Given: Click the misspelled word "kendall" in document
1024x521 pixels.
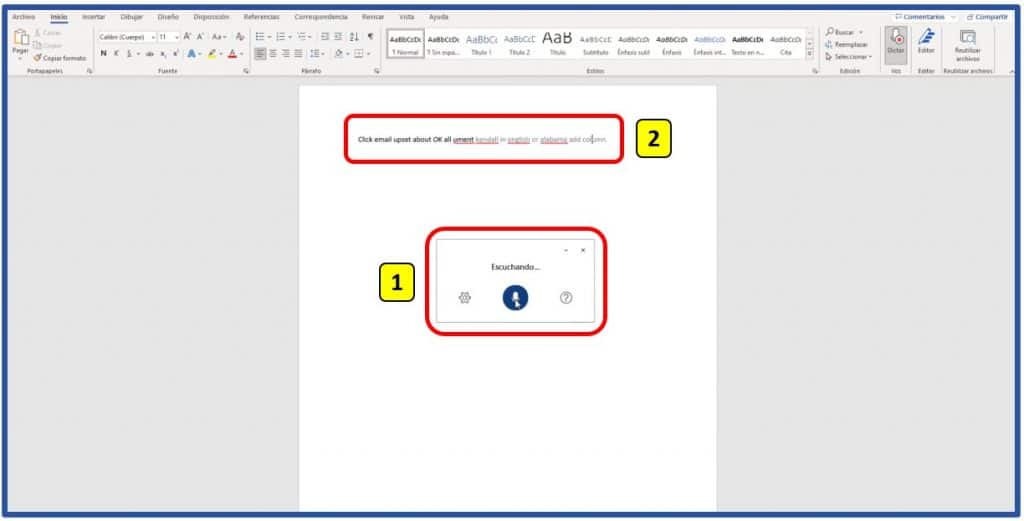Looking at the screenshot, I should [487, 140].
